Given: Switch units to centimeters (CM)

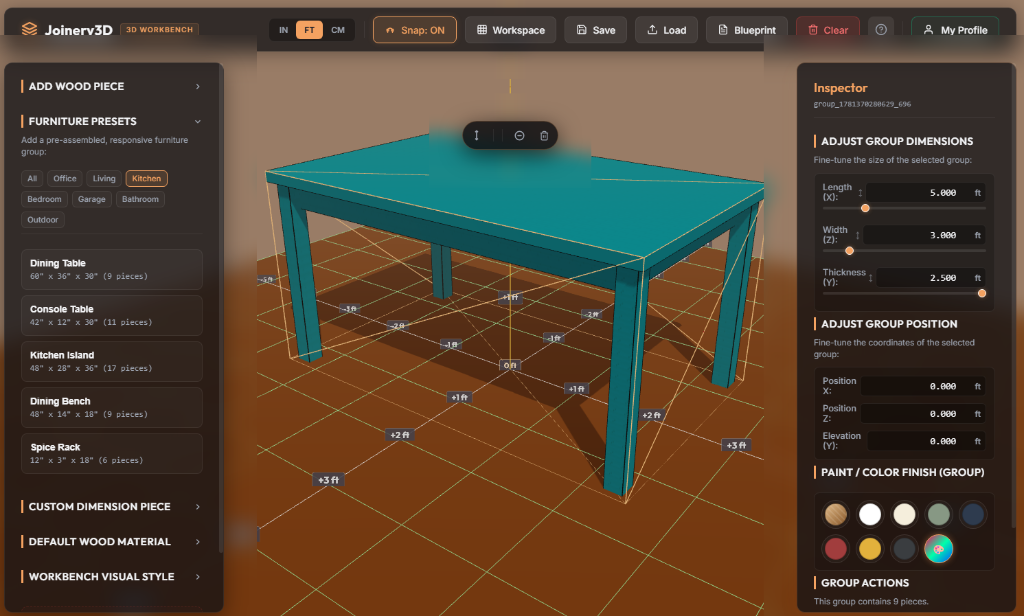Looking at the screenshot, I should point(338,30).
